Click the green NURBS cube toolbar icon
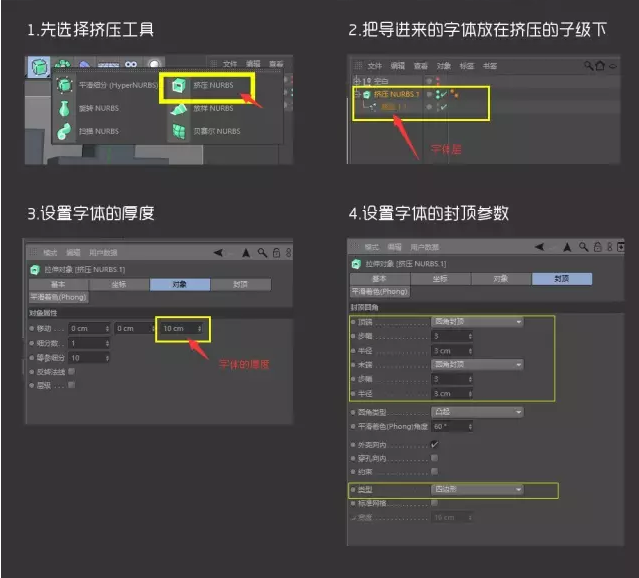 pyautogui.click(x=39, y=66)
